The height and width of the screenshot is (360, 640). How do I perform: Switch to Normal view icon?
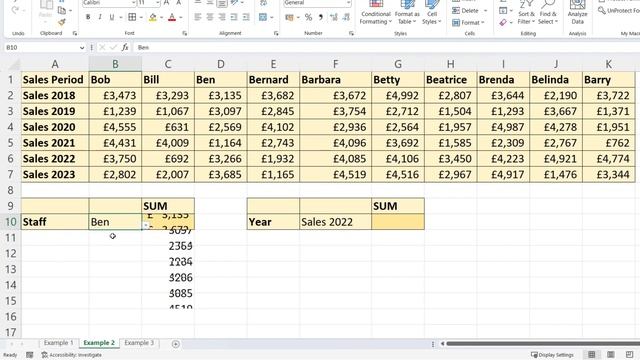(591, 355)
